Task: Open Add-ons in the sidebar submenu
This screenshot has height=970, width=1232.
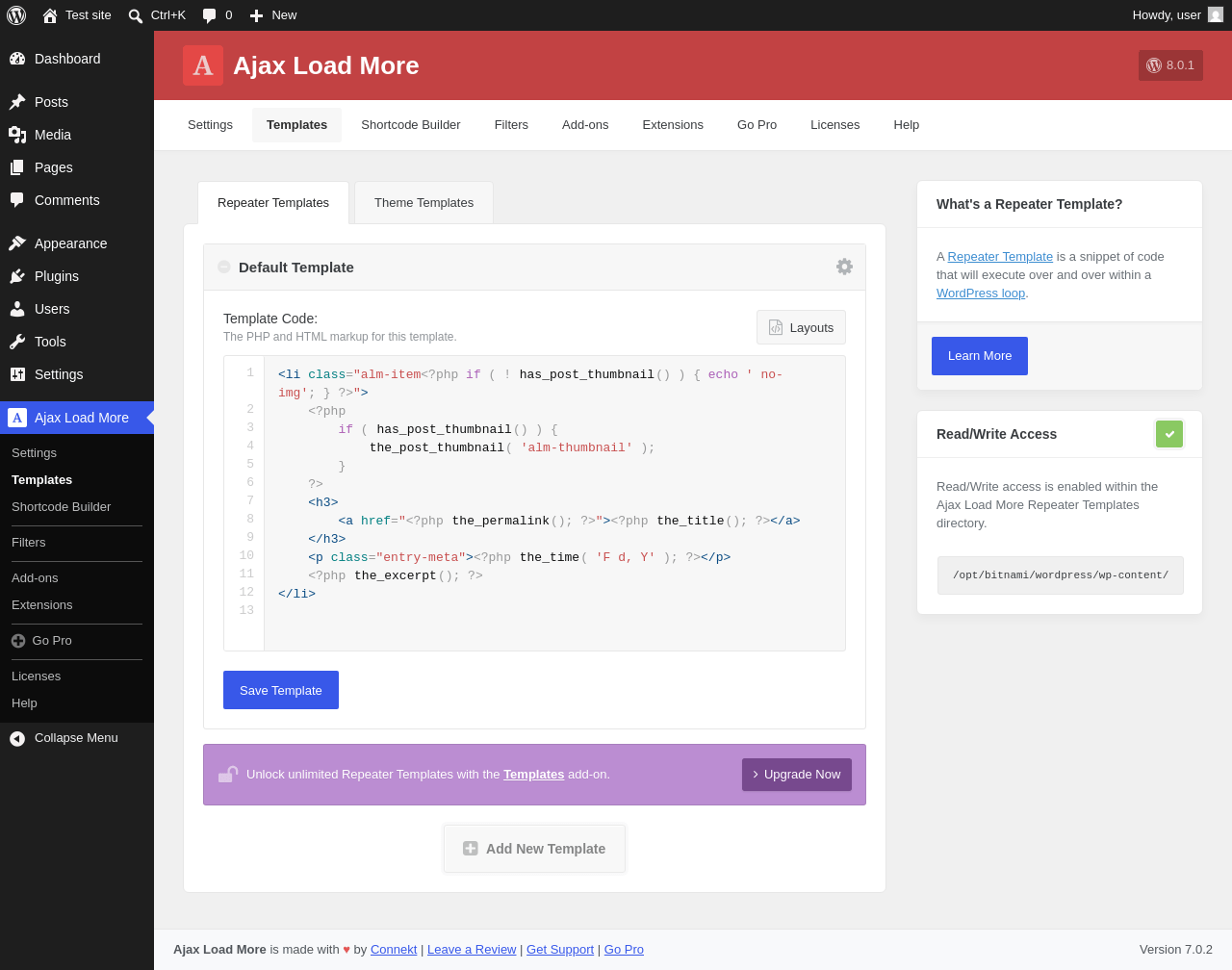Action: [35, 578]
